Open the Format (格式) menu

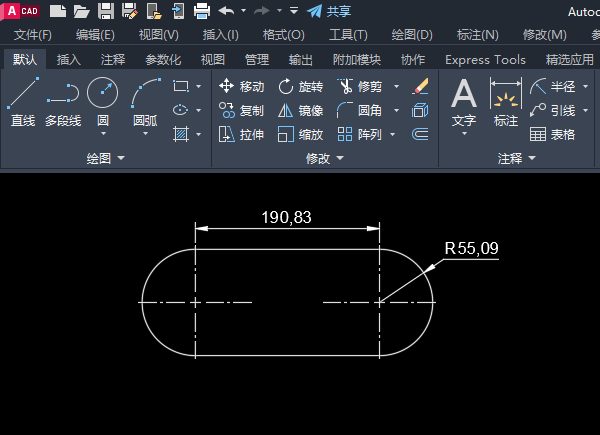tap(284, 35)
